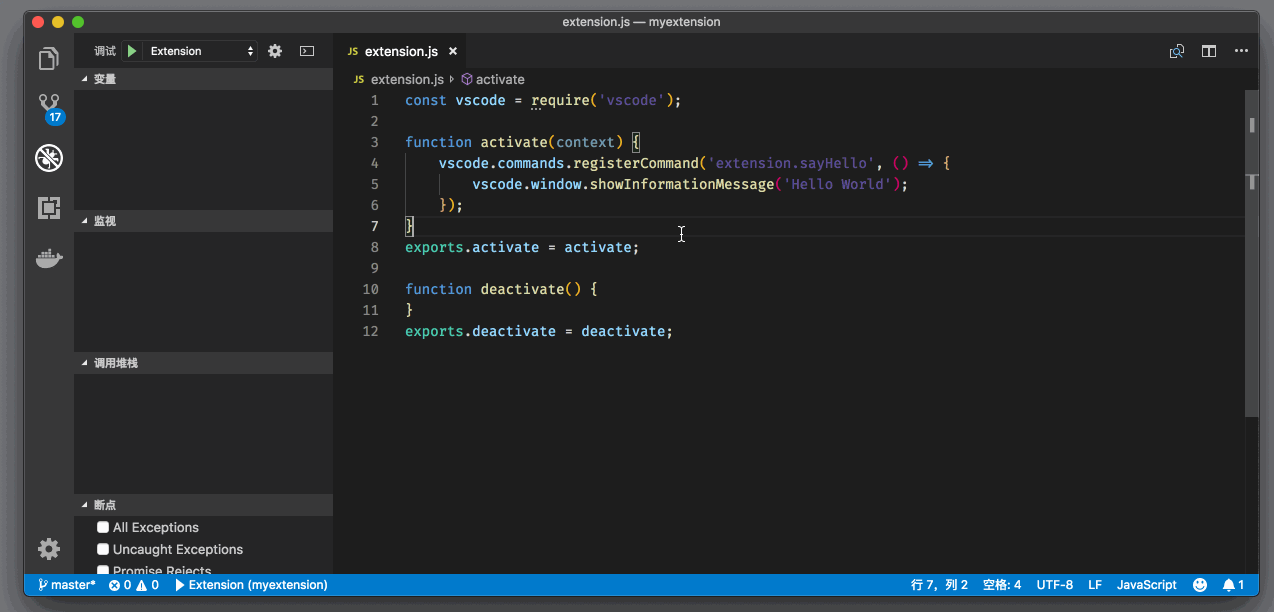This screenshot has width=1274, height=612.
Task: Click the activate breadcrumb item
Action: pos(499,79)
